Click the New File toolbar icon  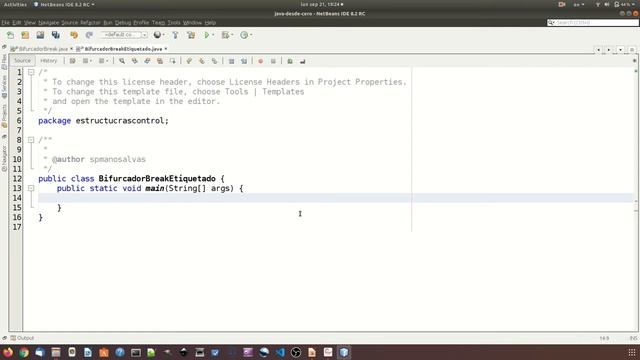10,35
